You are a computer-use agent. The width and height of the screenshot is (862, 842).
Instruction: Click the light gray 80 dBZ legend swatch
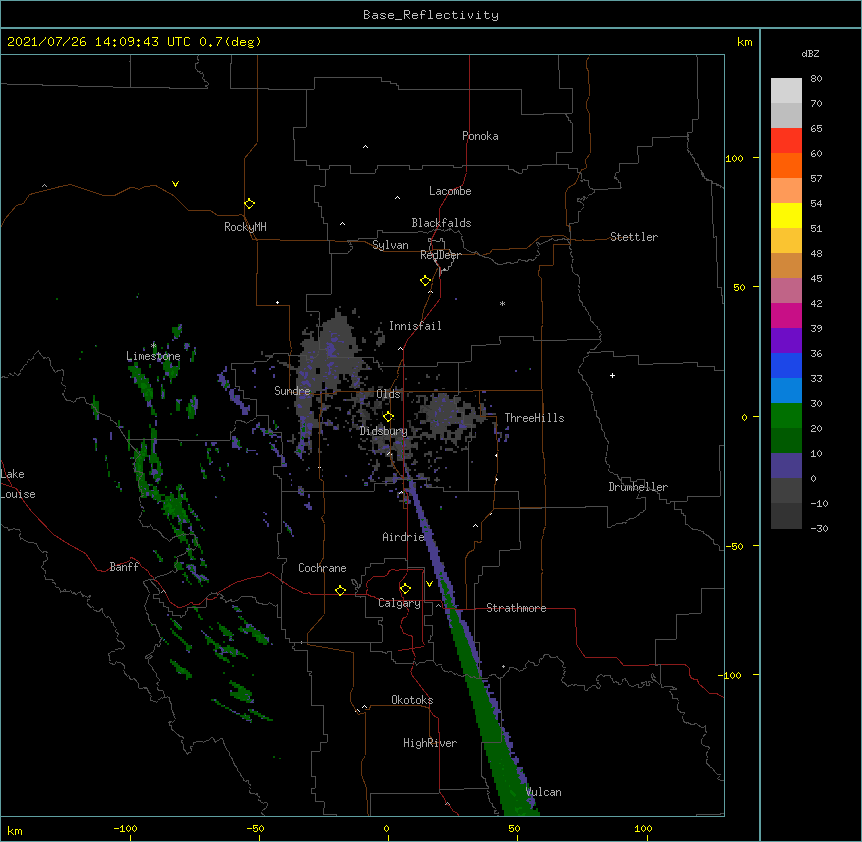786,90
